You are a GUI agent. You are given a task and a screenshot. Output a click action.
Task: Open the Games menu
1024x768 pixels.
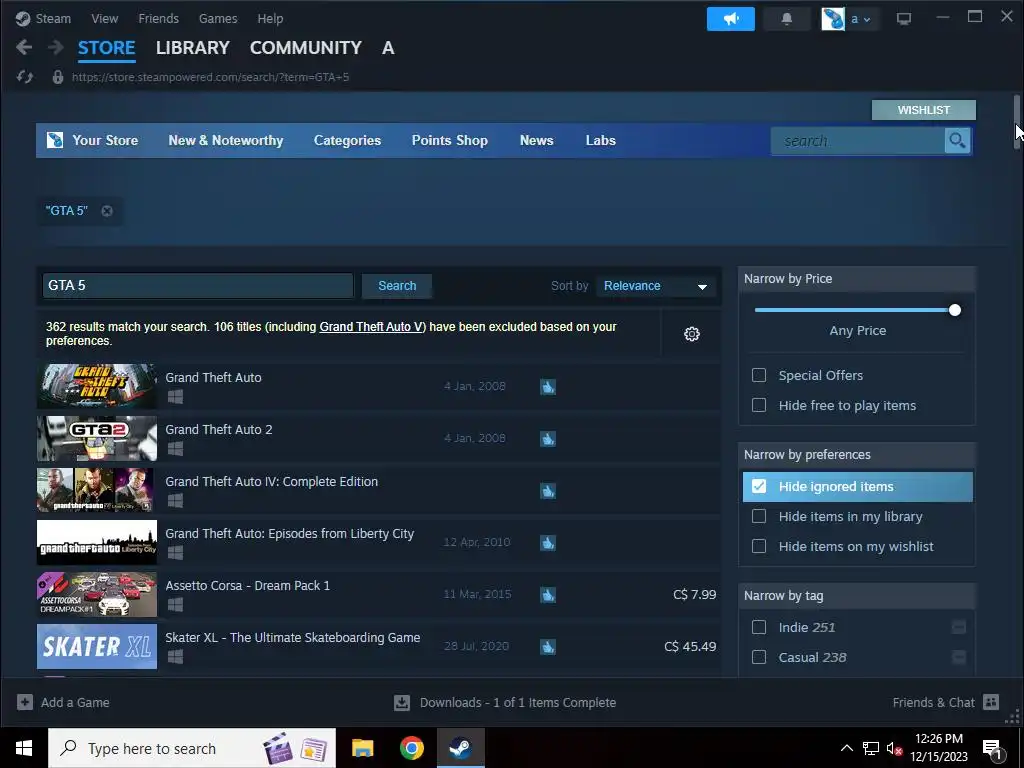coord(218,18)
